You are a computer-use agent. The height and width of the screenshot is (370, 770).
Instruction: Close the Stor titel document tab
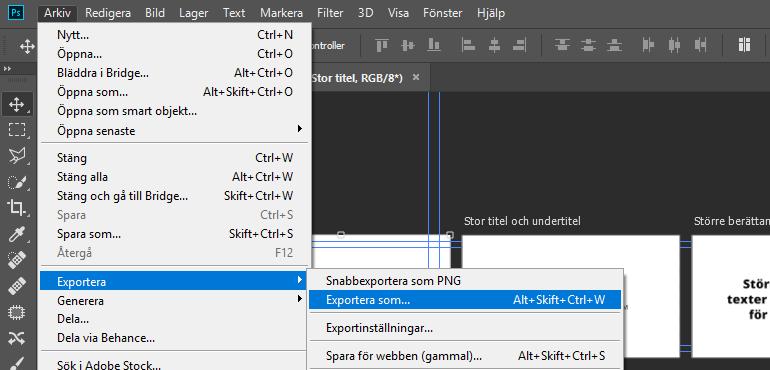coord(416,77)
